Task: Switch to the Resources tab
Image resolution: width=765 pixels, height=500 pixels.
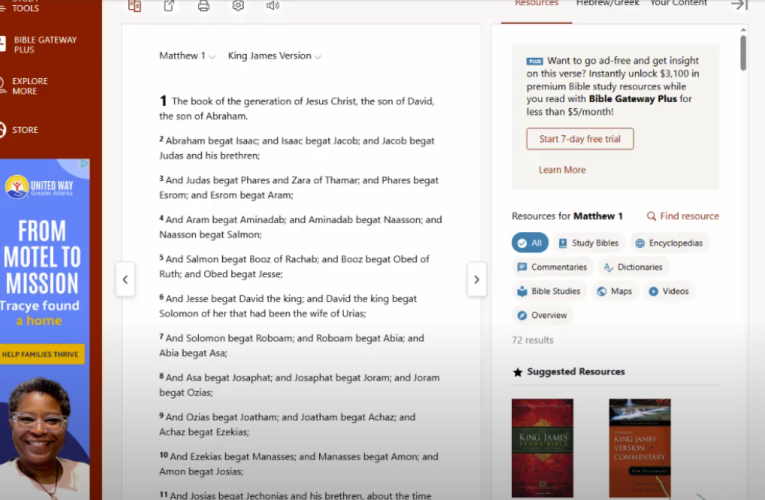Action: coord(537,4)
